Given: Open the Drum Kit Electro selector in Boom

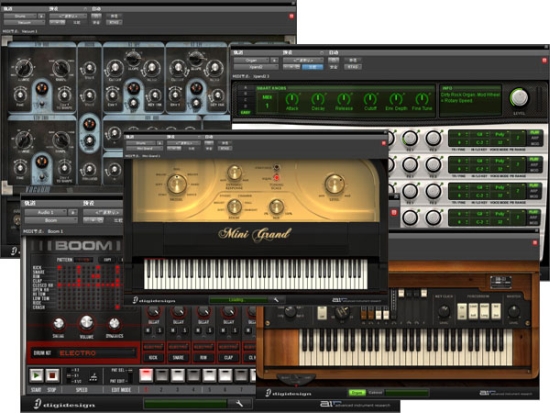Looking at the screenshot, I should tap(84, 353).
